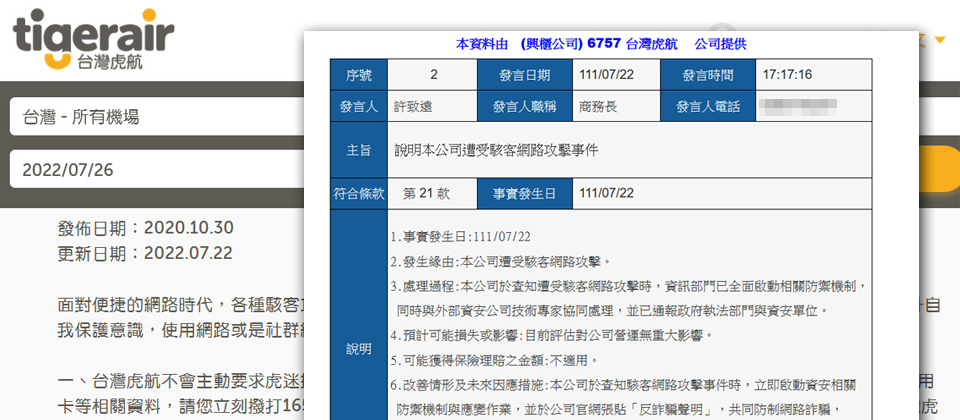Click the 第 21 款 clause cell

(x=426, y=193)
